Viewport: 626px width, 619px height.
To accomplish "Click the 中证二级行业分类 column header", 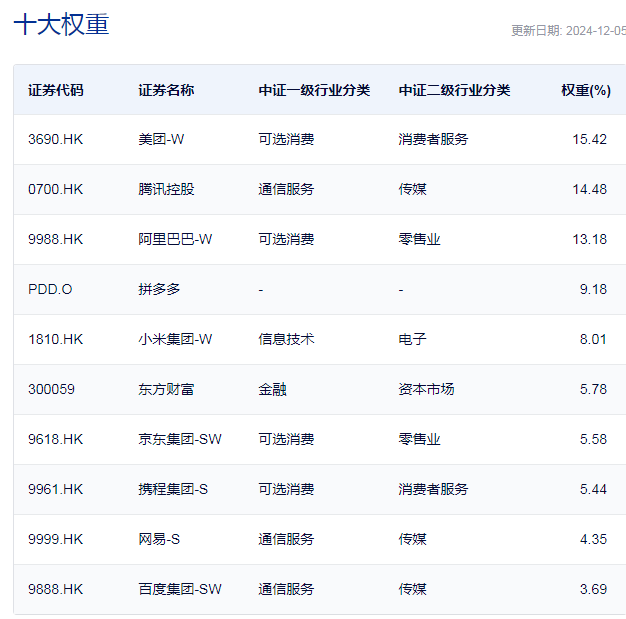I will (x=454, y=90).
